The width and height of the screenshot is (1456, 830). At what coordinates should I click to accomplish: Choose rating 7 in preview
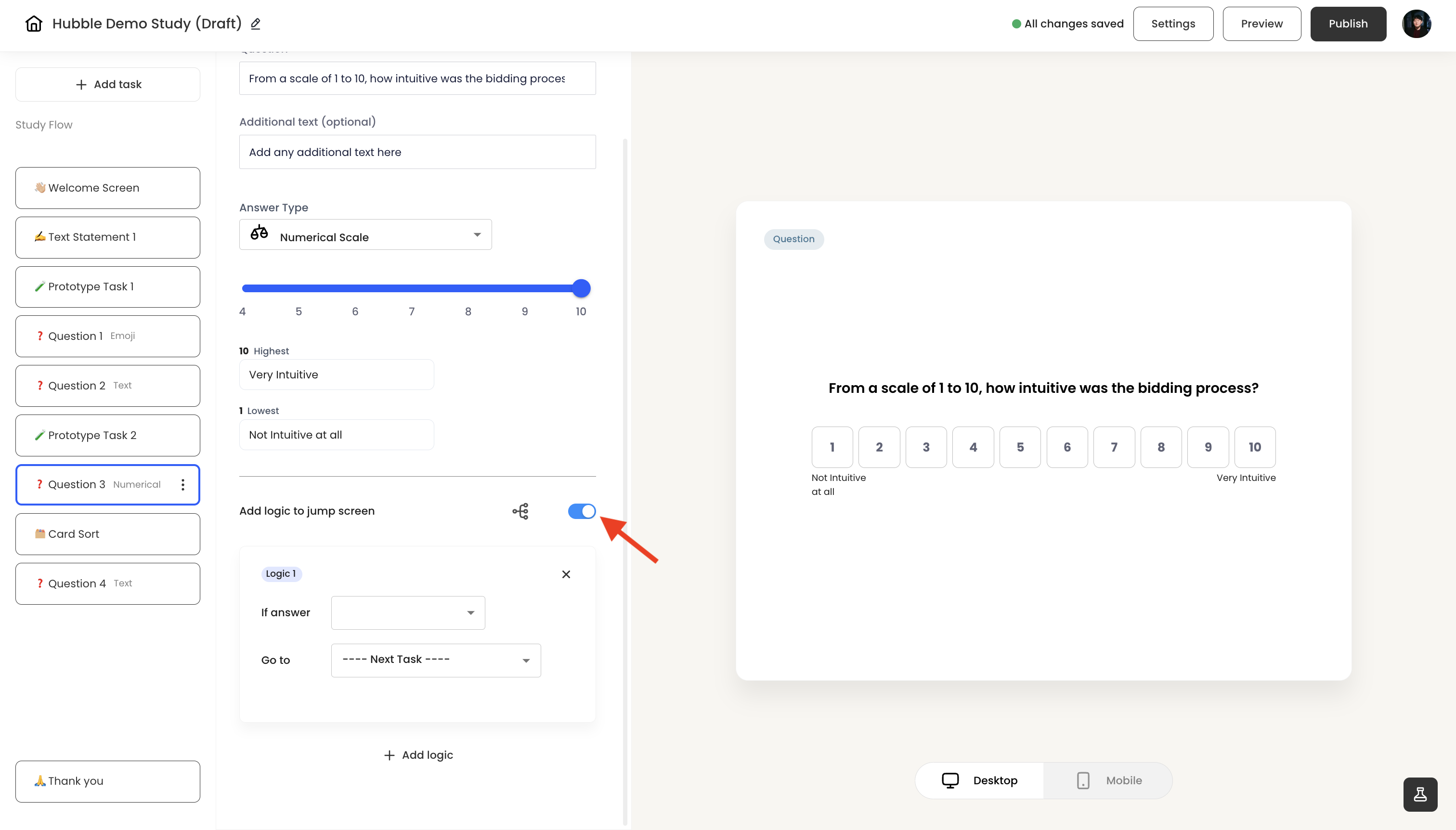(x=1114, y=447)
